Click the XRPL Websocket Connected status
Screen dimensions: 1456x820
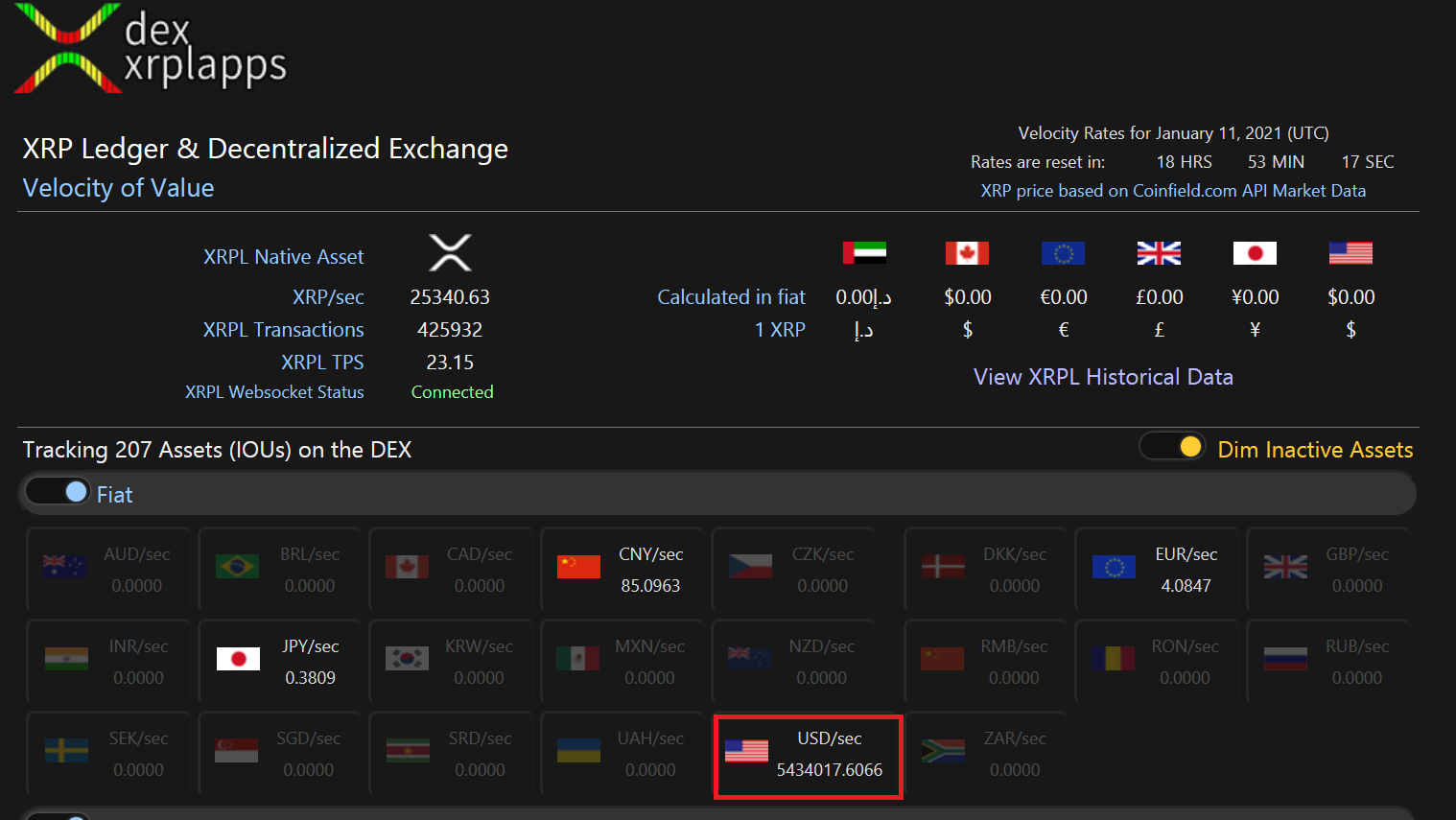(452, 391)
